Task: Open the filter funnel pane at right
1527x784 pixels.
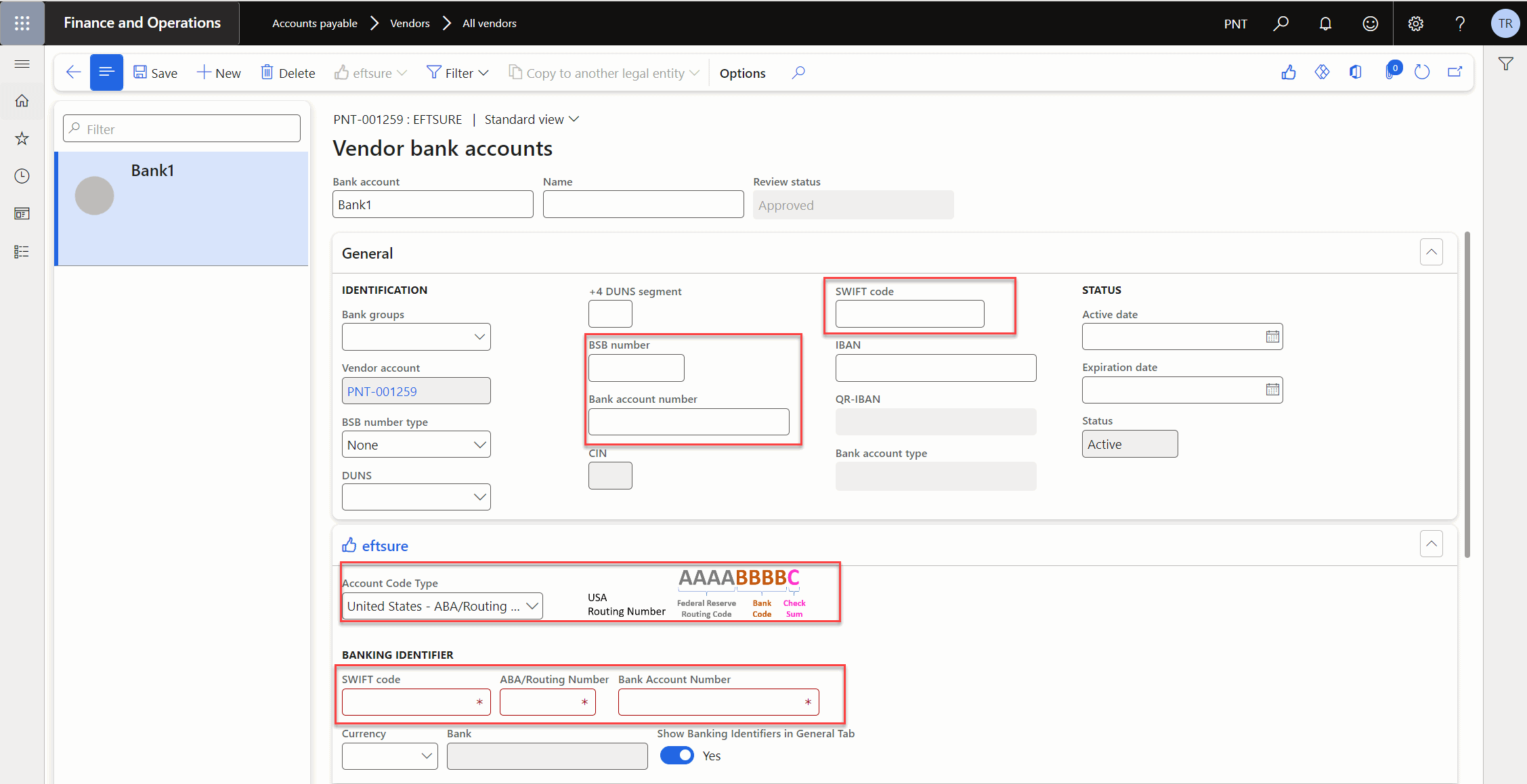Action: [1505, 64]
